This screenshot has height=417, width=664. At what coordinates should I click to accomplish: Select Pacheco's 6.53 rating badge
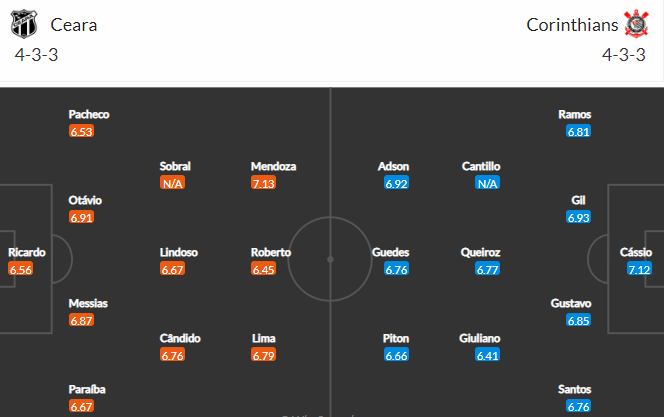[81, 131]
